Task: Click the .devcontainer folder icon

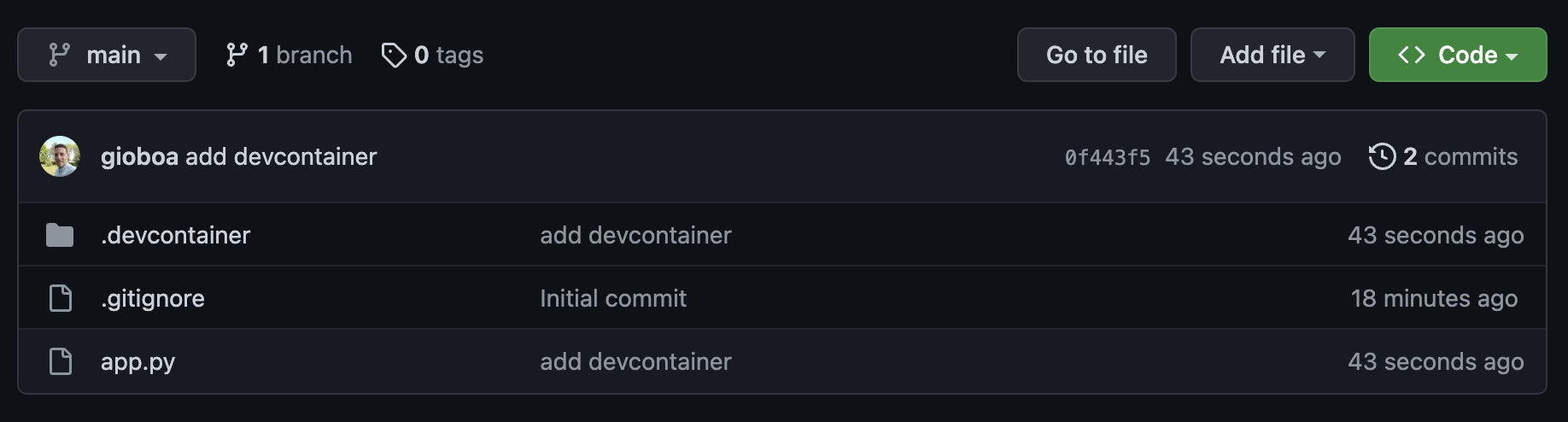Action: 60,235
